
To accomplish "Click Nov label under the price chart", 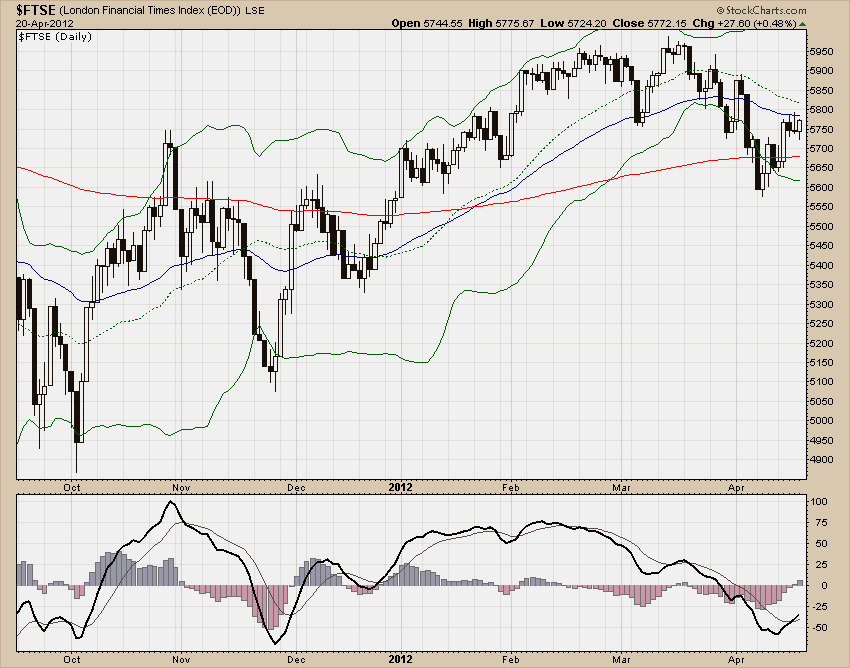I will [181, 487].
